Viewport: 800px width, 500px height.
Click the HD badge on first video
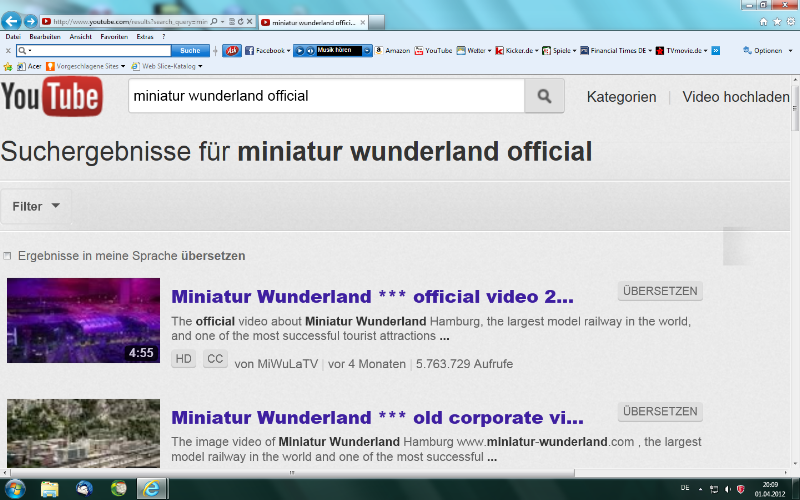[x=184, y=360]
